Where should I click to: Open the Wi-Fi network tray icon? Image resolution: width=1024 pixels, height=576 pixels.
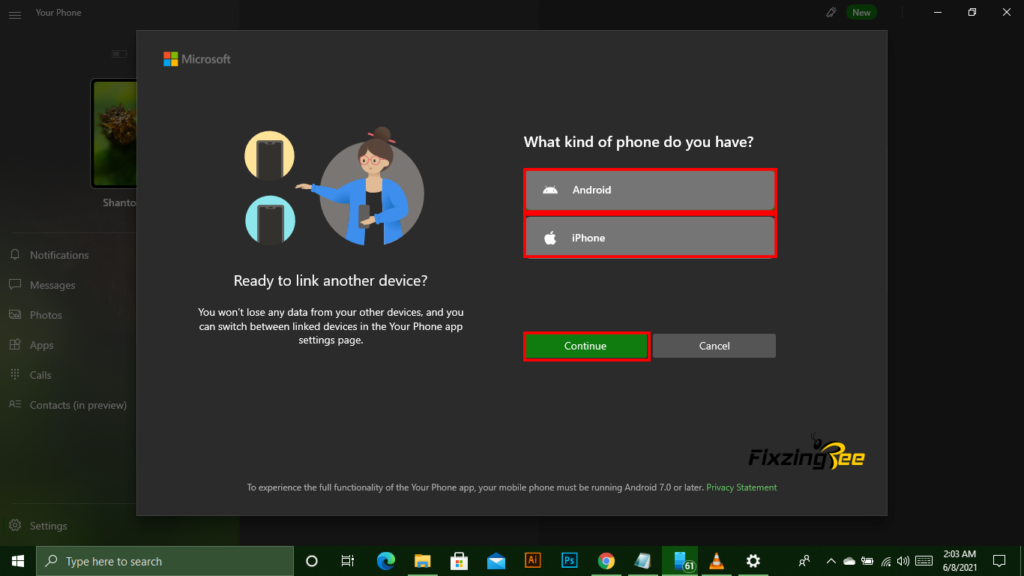[x=886, y=561]
